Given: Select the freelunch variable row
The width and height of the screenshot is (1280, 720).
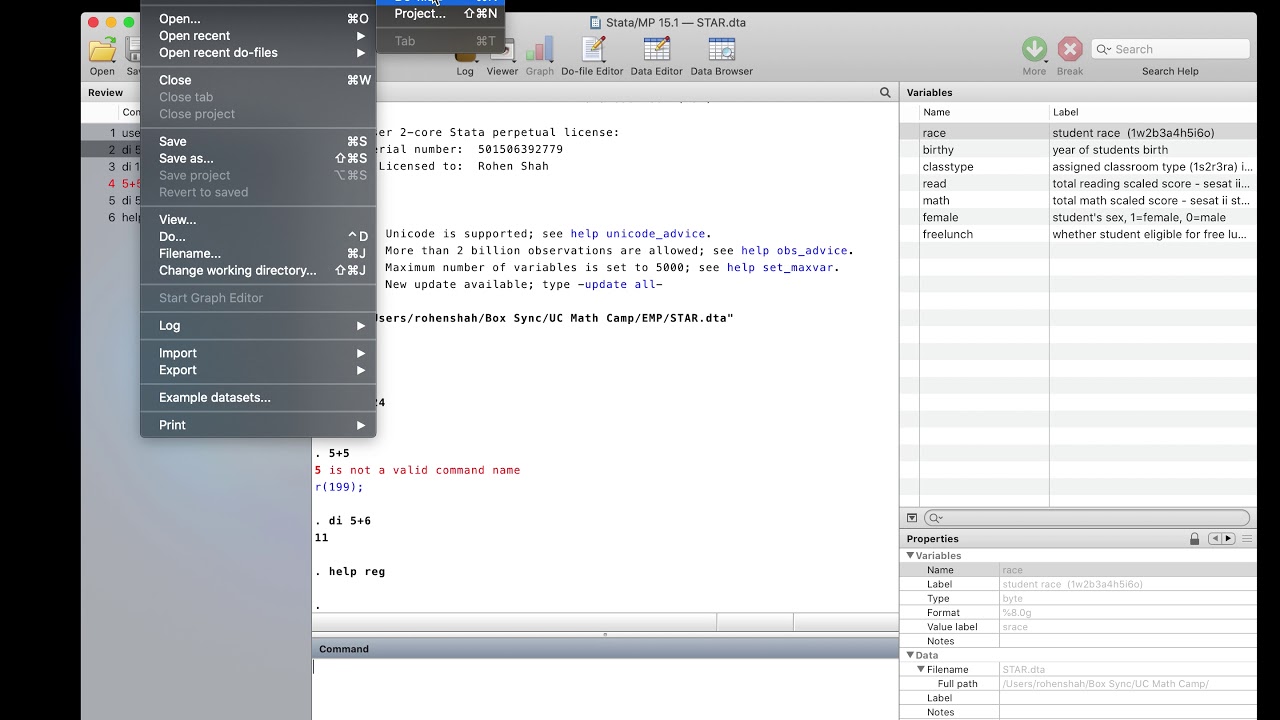Looking at the screenshot, I should click(x=1078, y=234).
